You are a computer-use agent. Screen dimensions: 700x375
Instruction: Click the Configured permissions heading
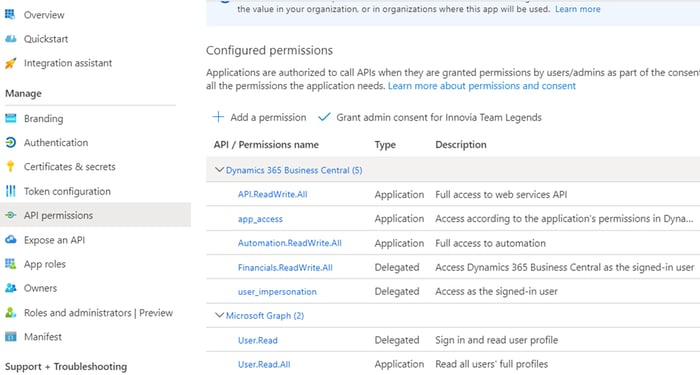(x=269, y=50)
